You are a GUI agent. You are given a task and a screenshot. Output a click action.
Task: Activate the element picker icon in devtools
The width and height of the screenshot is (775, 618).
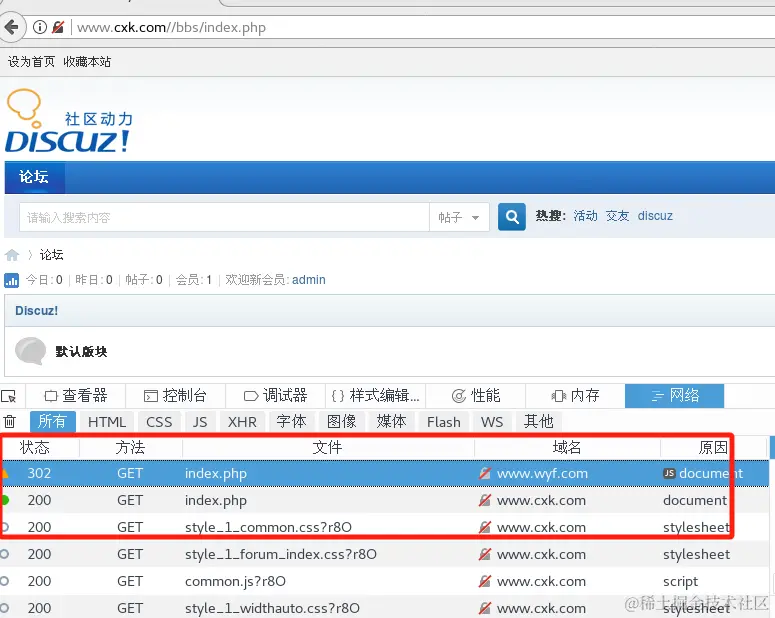click(x=9, y=396)
